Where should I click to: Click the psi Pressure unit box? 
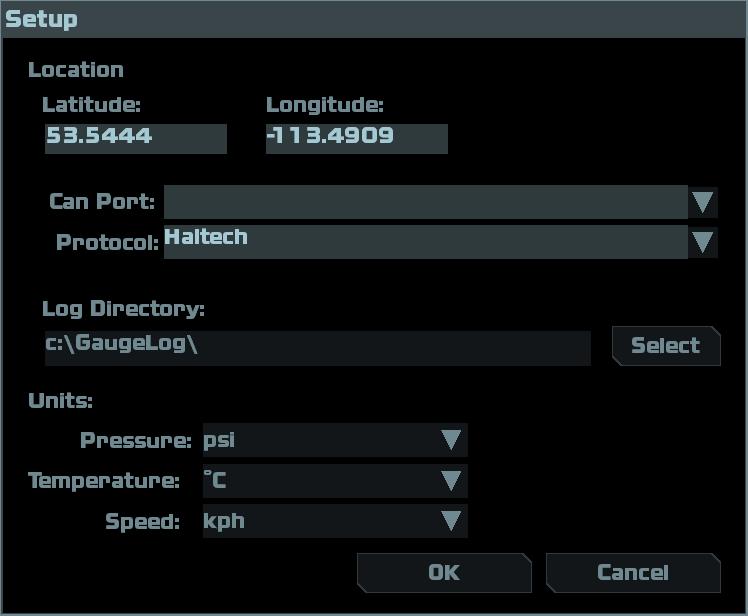click(x=317, y=440)
